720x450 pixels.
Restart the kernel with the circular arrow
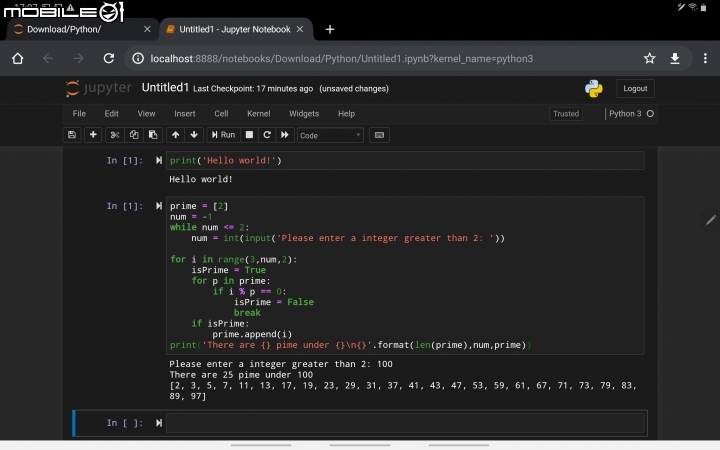coord(267,135)
